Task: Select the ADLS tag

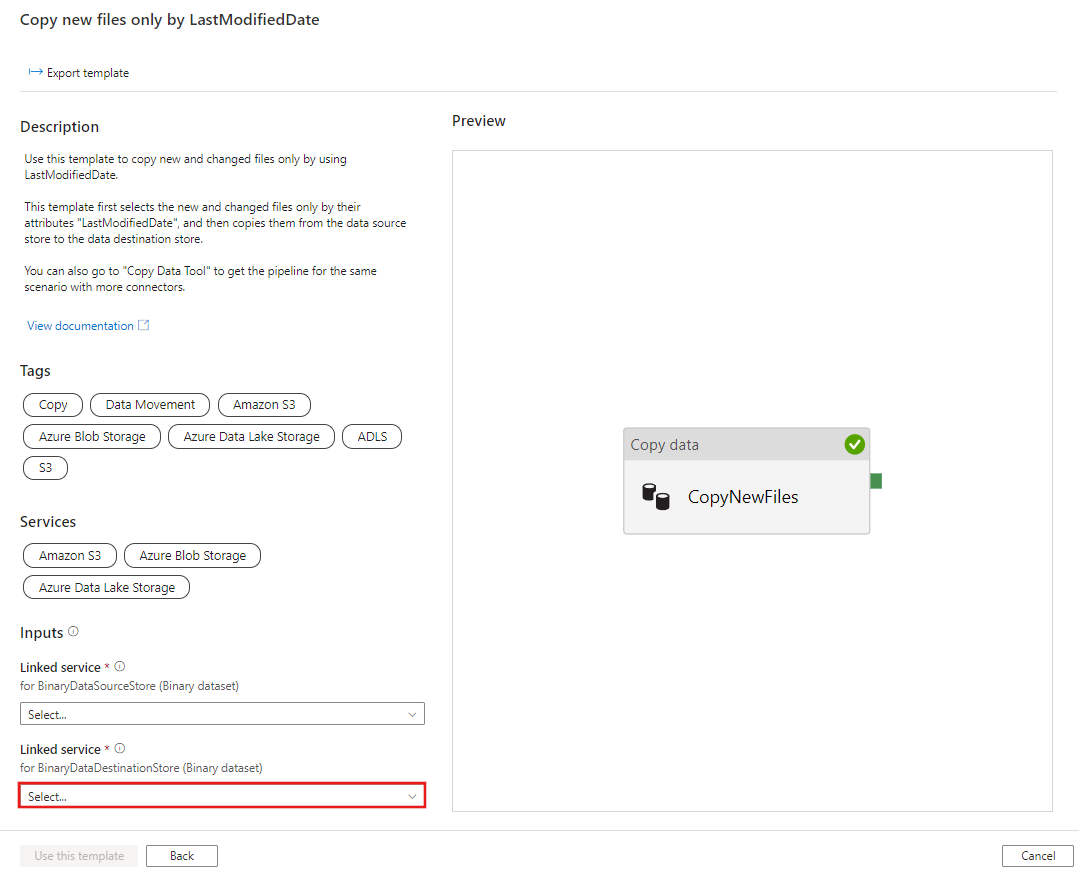Action: [x=372, y=437]
